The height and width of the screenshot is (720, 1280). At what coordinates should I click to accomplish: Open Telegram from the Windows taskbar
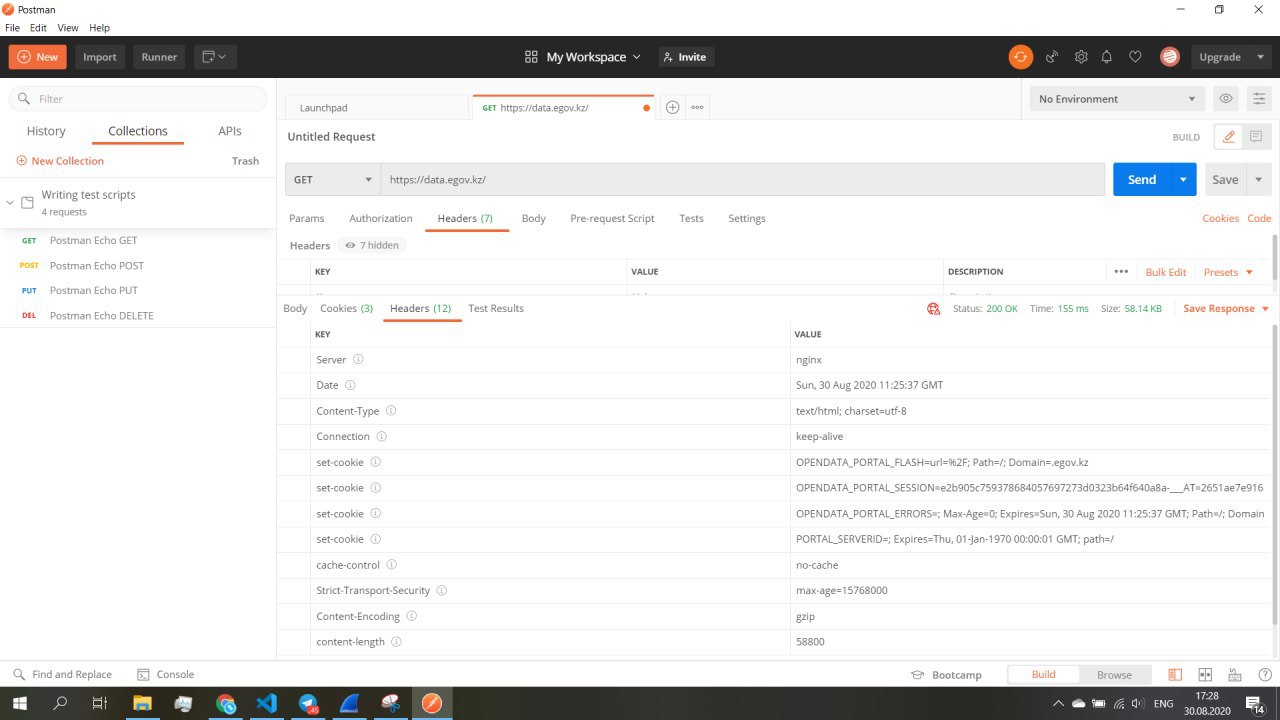pyautogui.click(x=308, y=704)
